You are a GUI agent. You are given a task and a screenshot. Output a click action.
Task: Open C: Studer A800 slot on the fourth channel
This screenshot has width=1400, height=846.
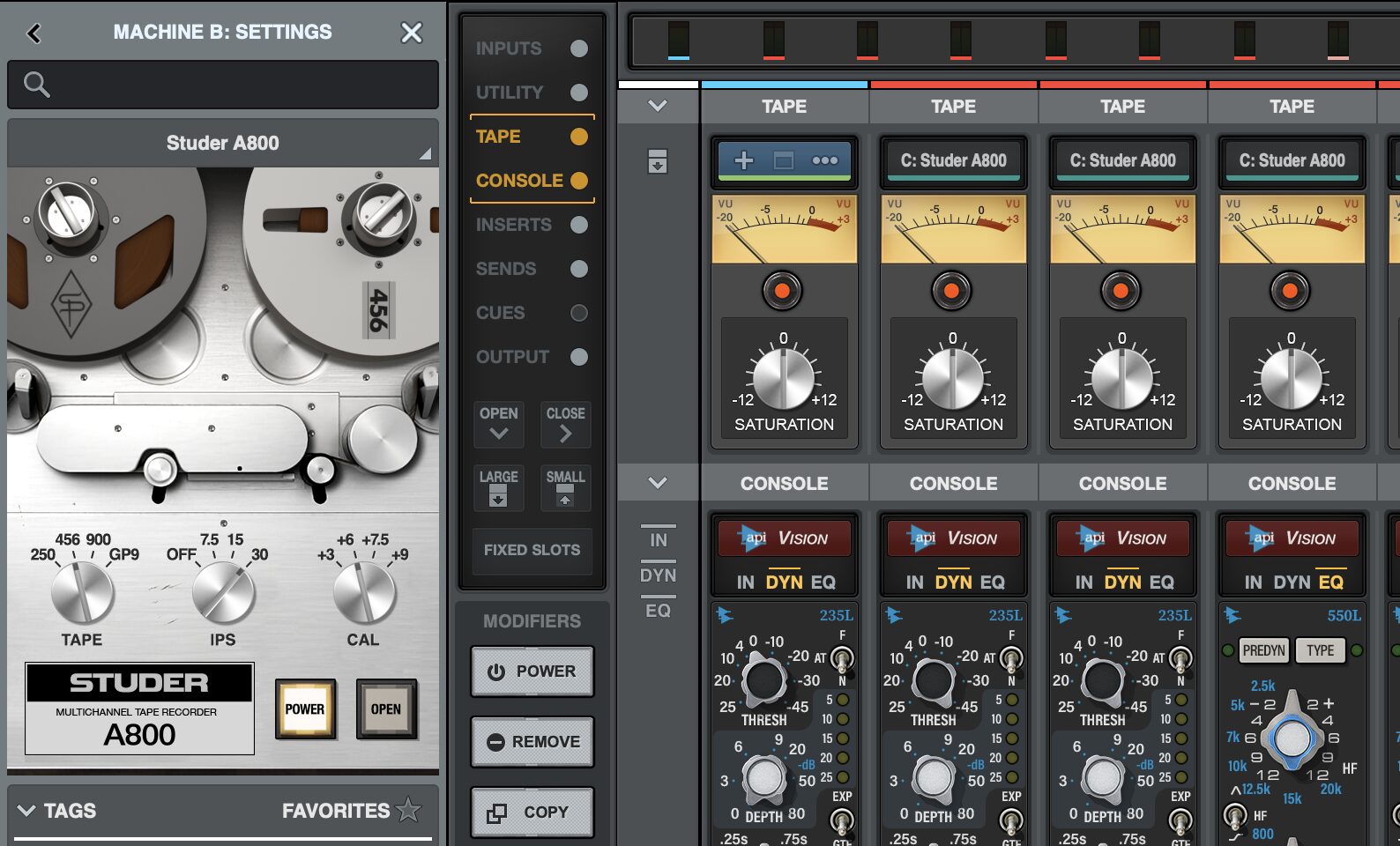(1292, 161)
